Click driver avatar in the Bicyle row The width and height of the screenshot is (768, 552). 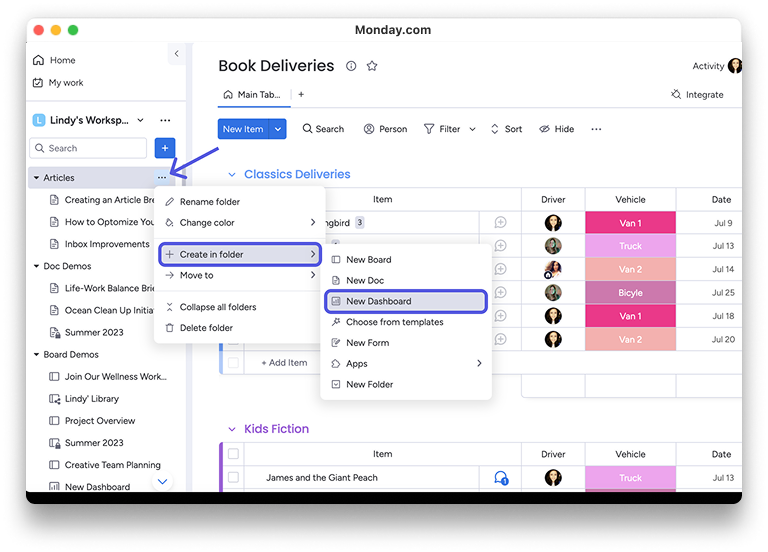tap(553, 292)
